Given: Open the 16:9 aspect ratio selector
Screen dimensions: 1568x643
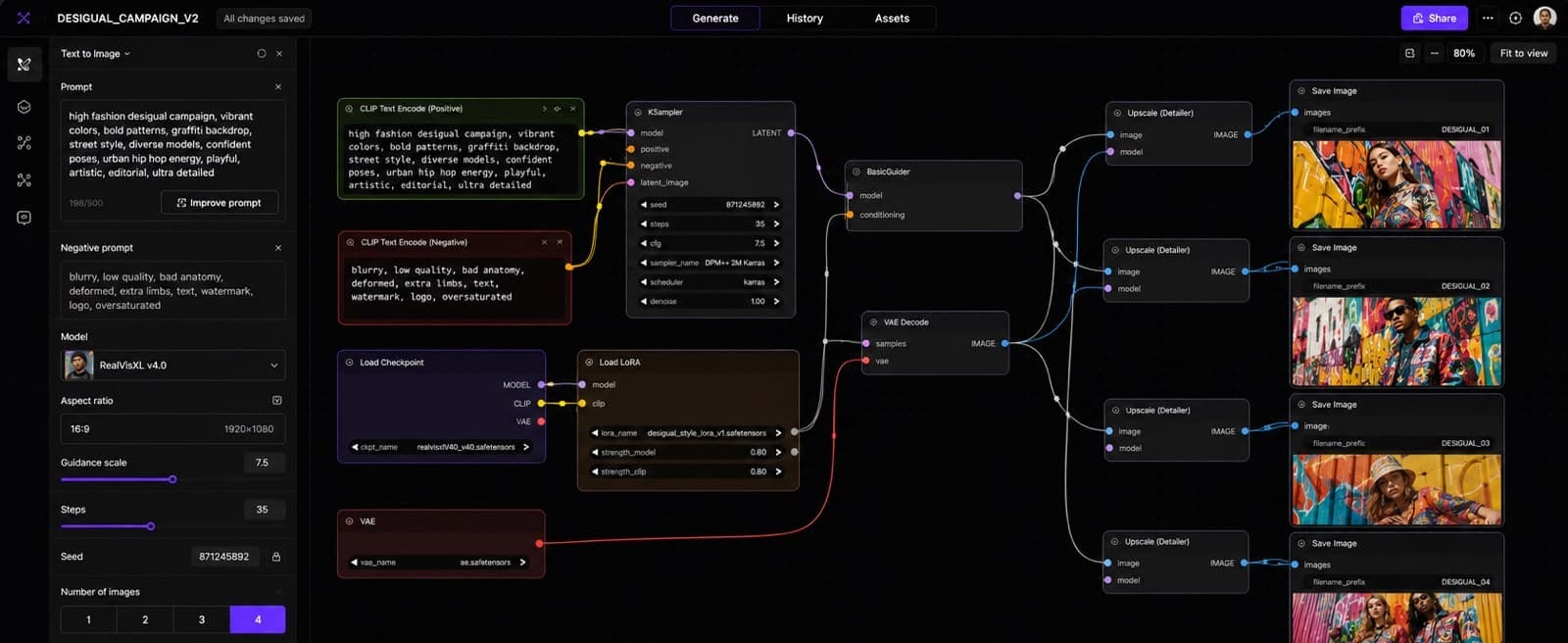Looking at the screenshot, I should click(x=173, y=429).
